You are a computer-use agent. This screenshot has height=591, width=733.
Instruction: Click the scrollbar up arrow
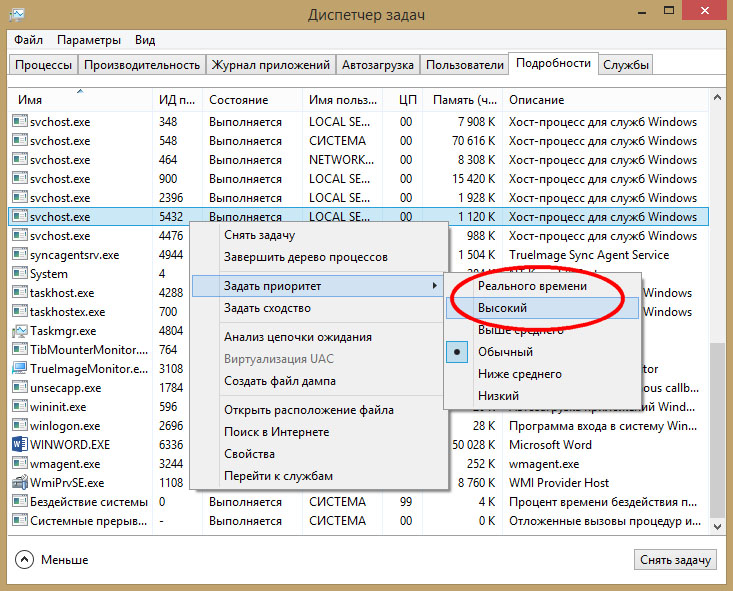(717, 97)
